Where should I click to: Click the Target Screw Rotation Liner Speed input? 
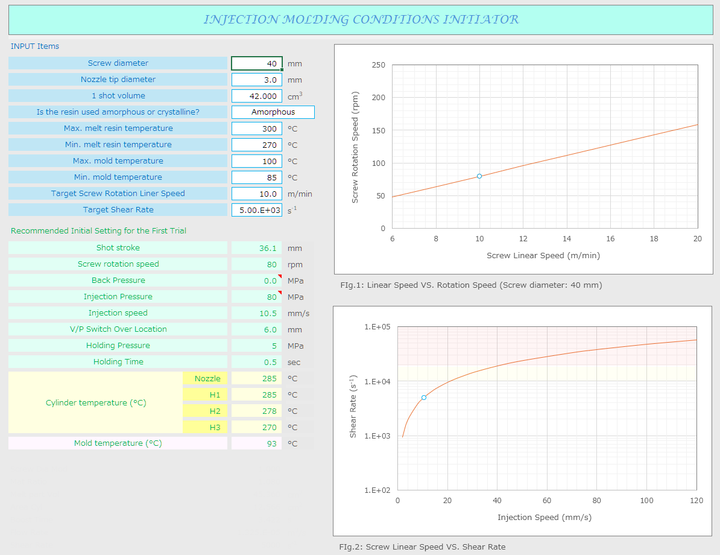point(257,194)
